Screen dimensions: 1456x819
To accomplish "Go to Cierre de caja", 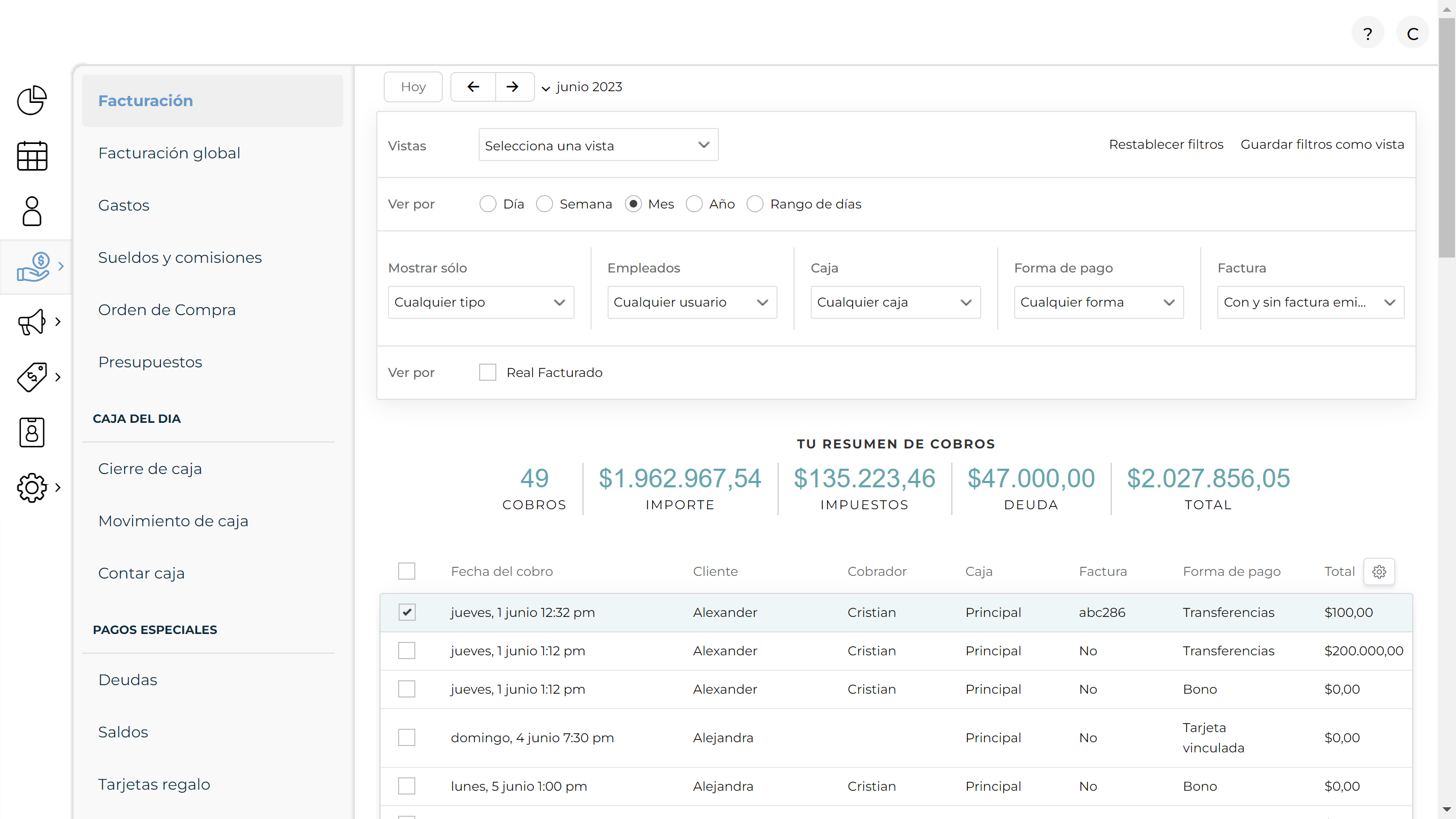I will (150, 469).
